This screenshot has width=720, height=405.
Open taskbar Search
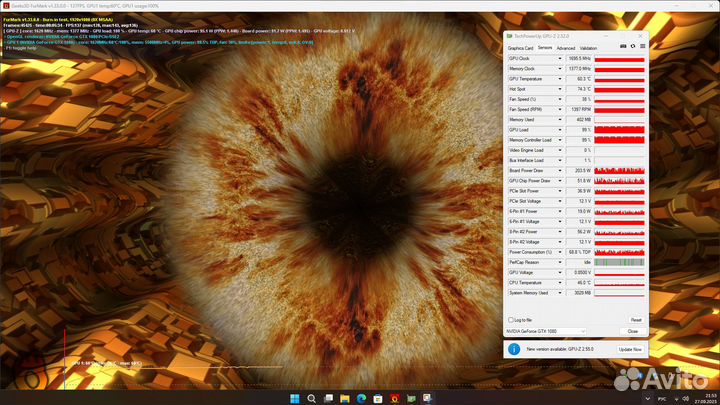[311, 398]
